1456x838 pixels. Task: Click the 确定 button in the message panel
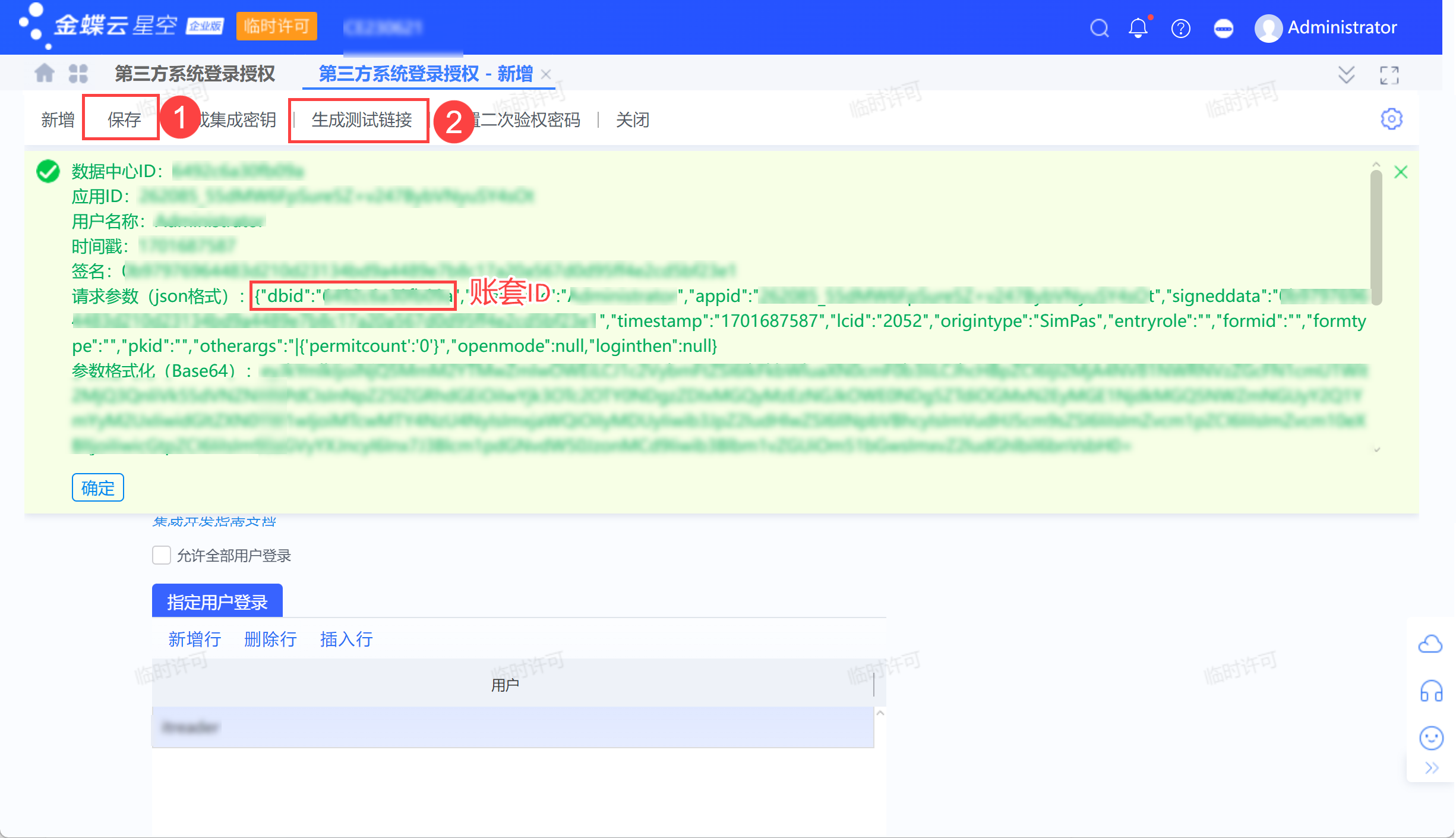[x=97, y=487]
